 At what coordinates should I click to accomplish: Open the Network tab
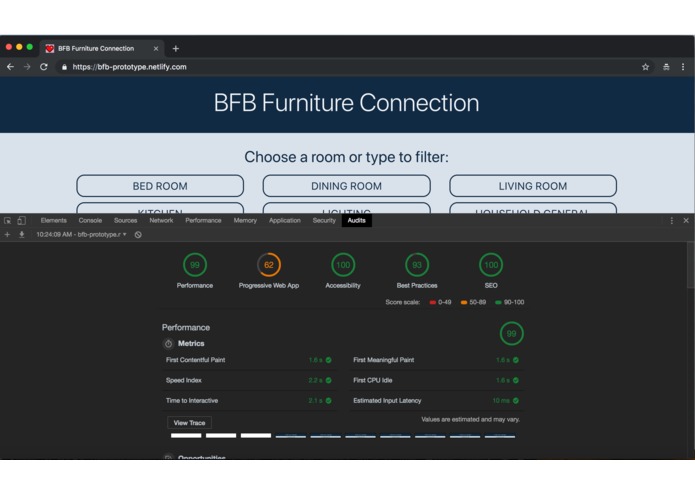(x=161, y=220)
